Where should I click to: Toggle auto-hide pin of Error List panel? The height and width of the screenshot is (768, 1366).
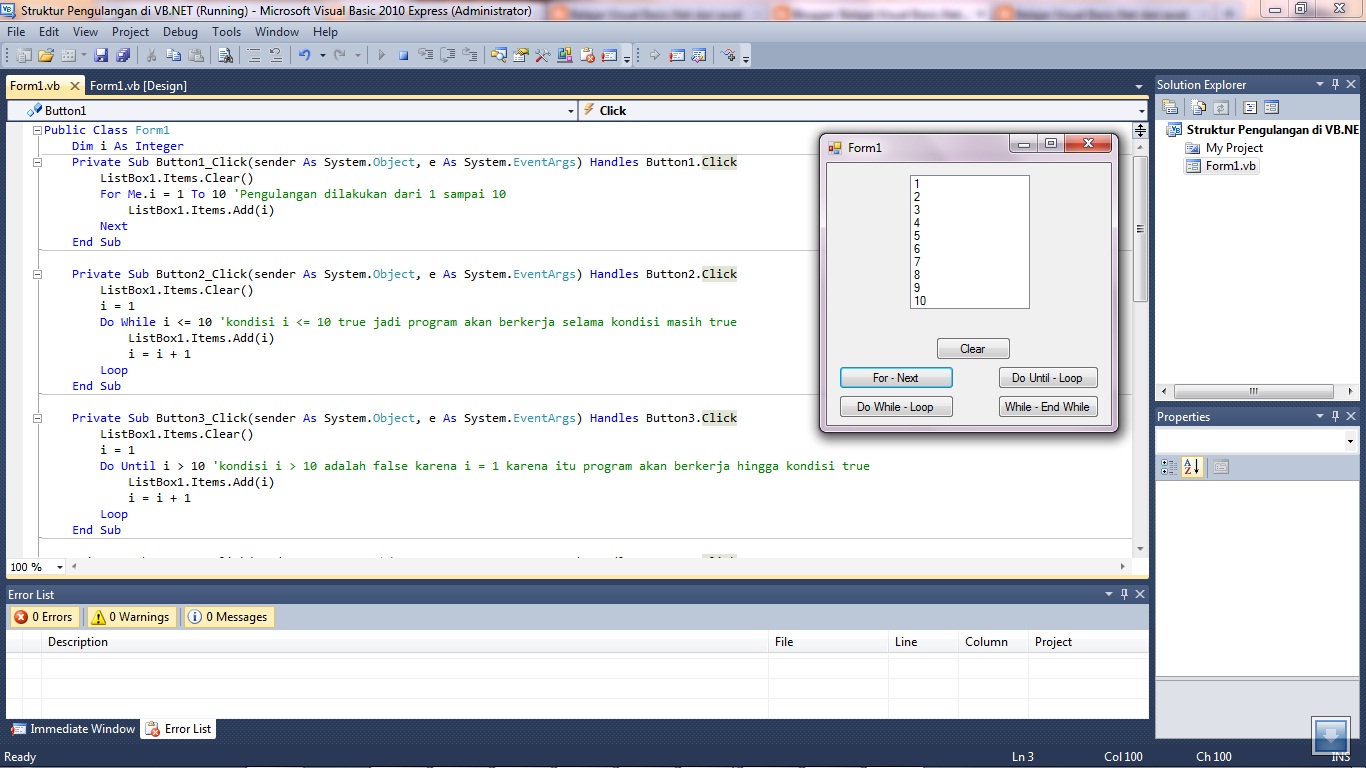(x=1124, y=594)
